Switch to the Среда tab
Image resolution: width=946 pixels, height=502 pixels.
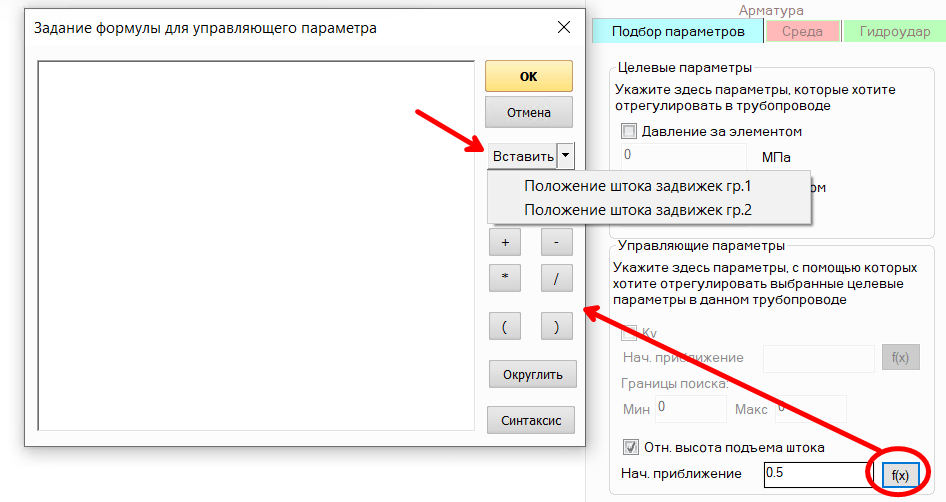(x=802, y=32)
